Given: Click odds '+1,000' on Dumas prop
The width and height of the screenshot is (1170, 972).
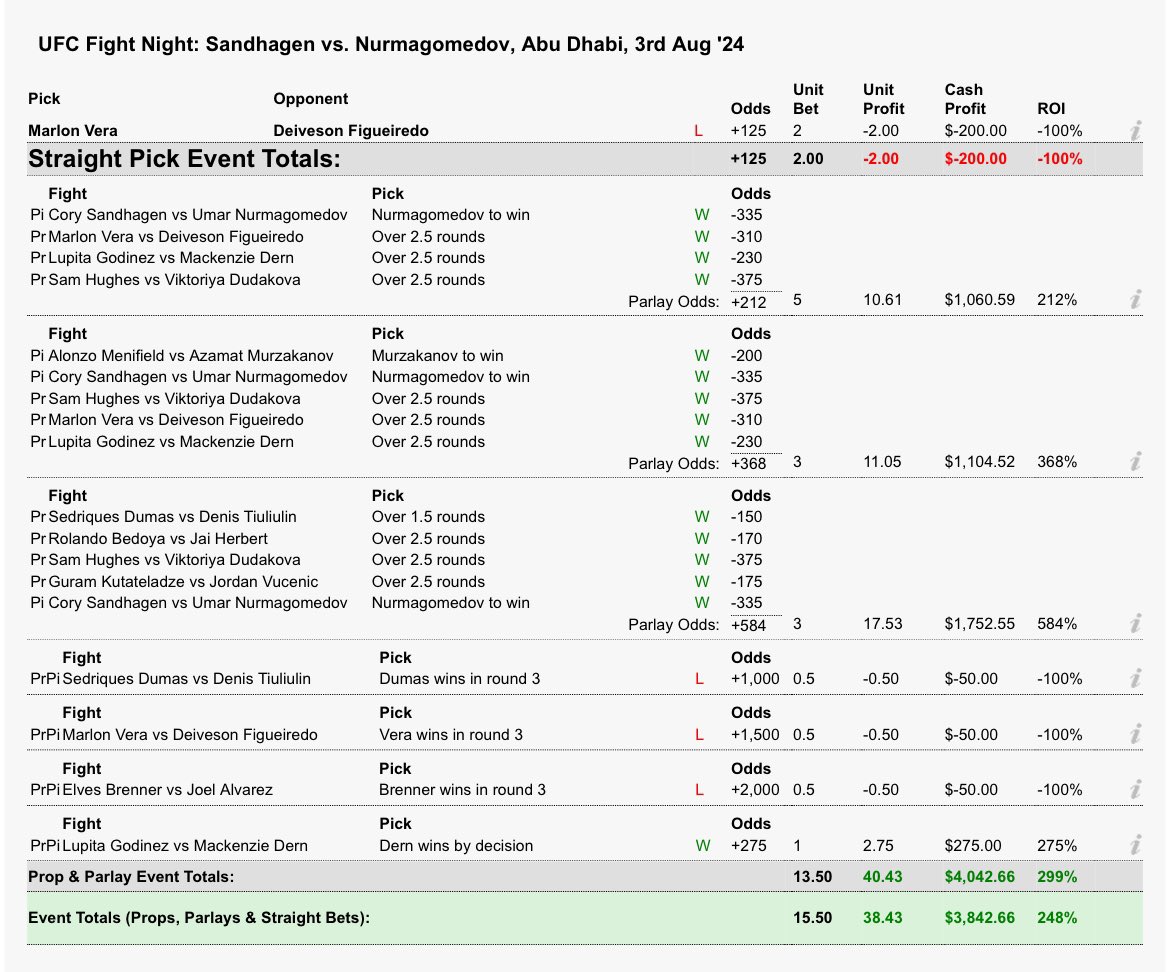Looking at the screenshot, I should pos(755,679).
